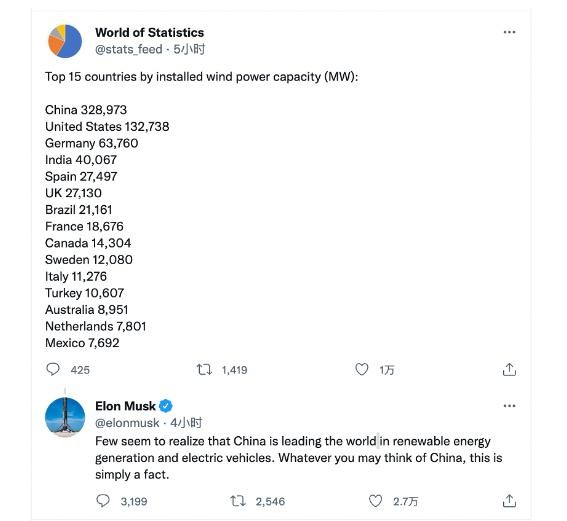The width and height of the screenshot is (567, 521).
Task: Share the World of Statistics tweet
Action: click(x=509, y=369)
